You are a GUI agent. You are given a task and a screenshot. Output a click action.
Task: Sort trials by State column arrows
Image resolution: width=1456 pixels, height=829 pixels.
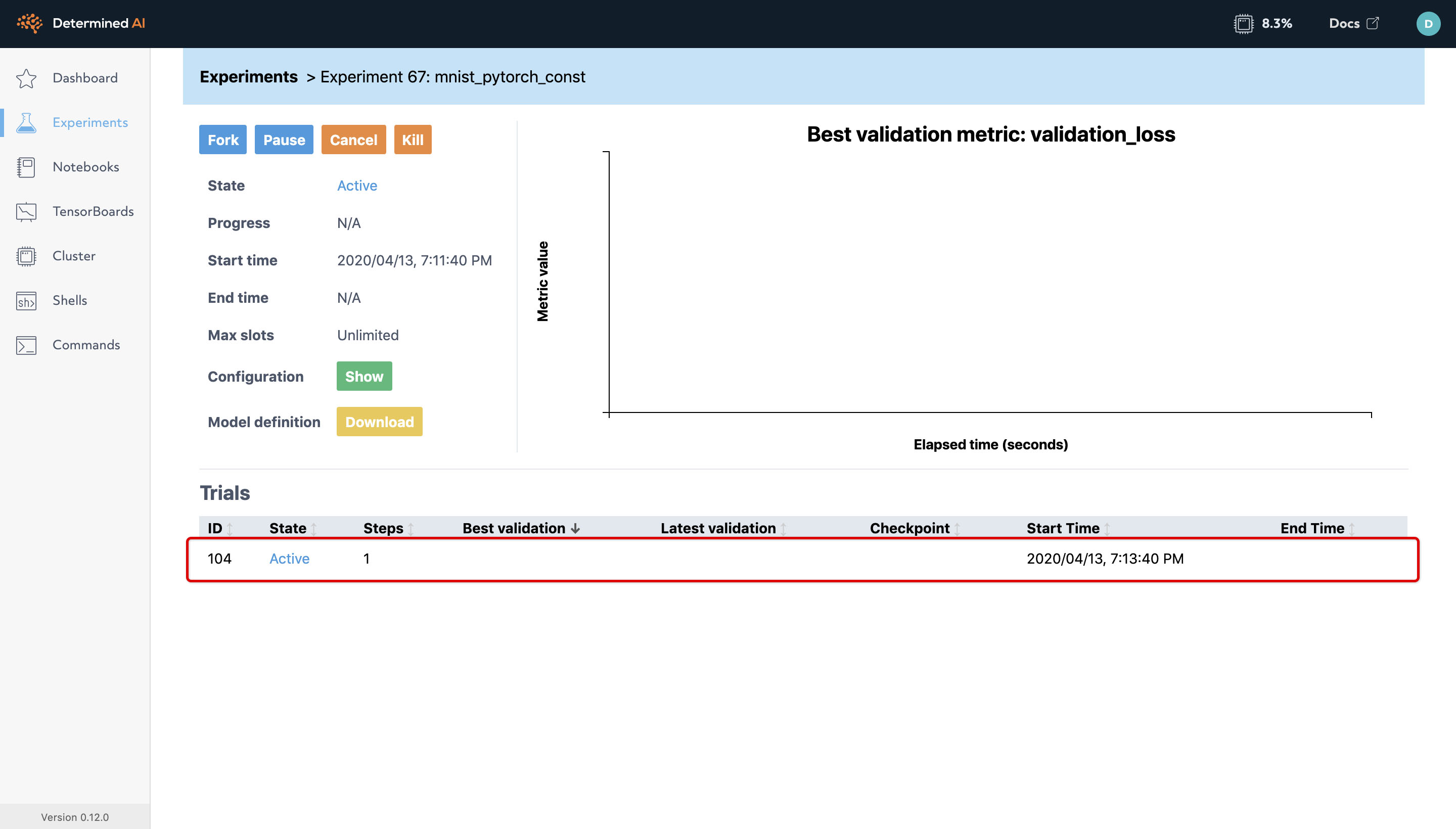314,529
